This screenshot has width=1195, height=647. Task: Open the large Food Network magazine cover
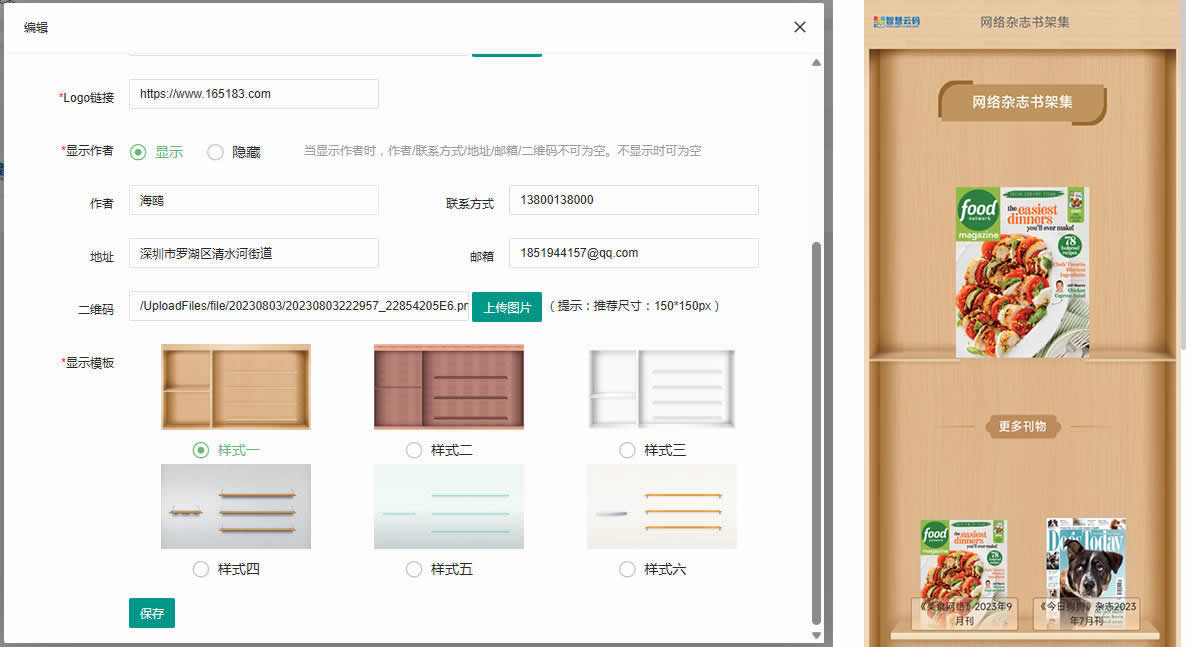coord(1021,272)
